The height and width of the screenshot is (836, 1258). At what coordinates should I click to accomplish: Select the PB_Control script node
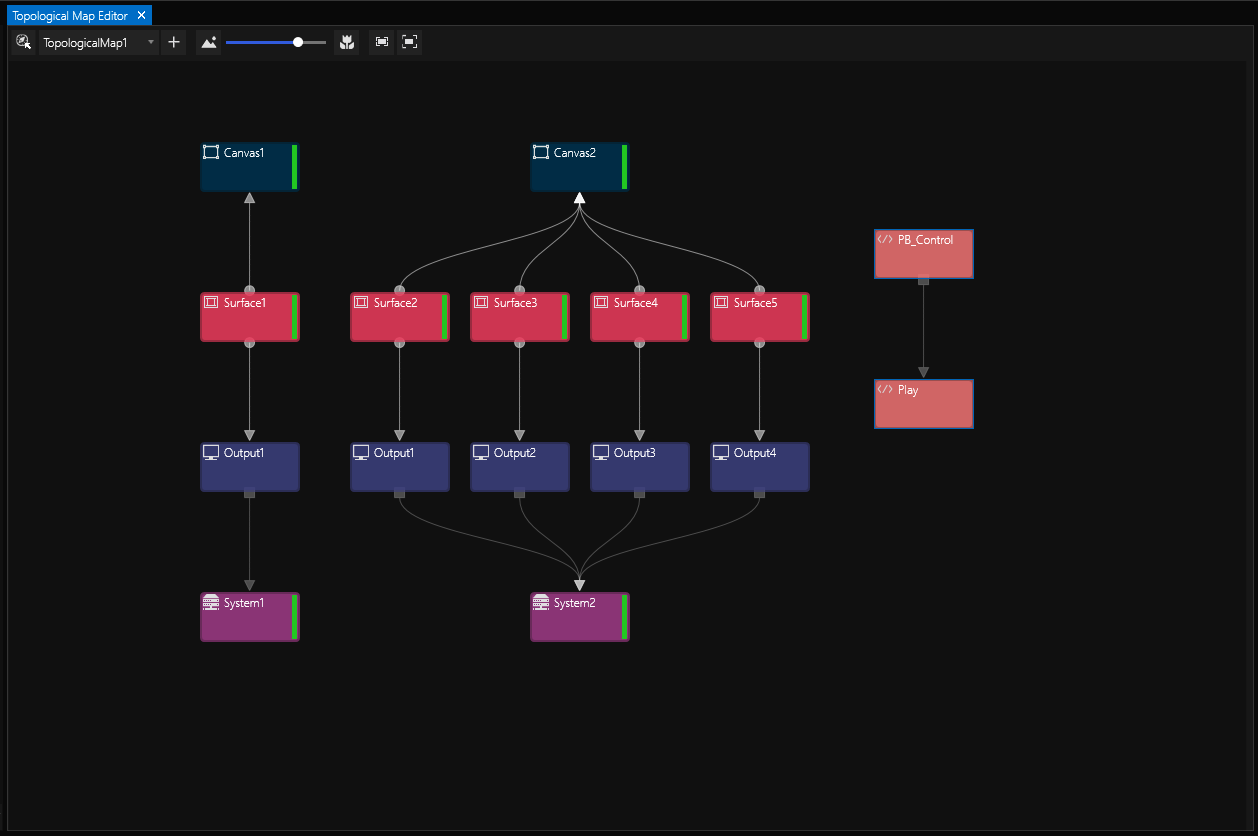[923, 254]
